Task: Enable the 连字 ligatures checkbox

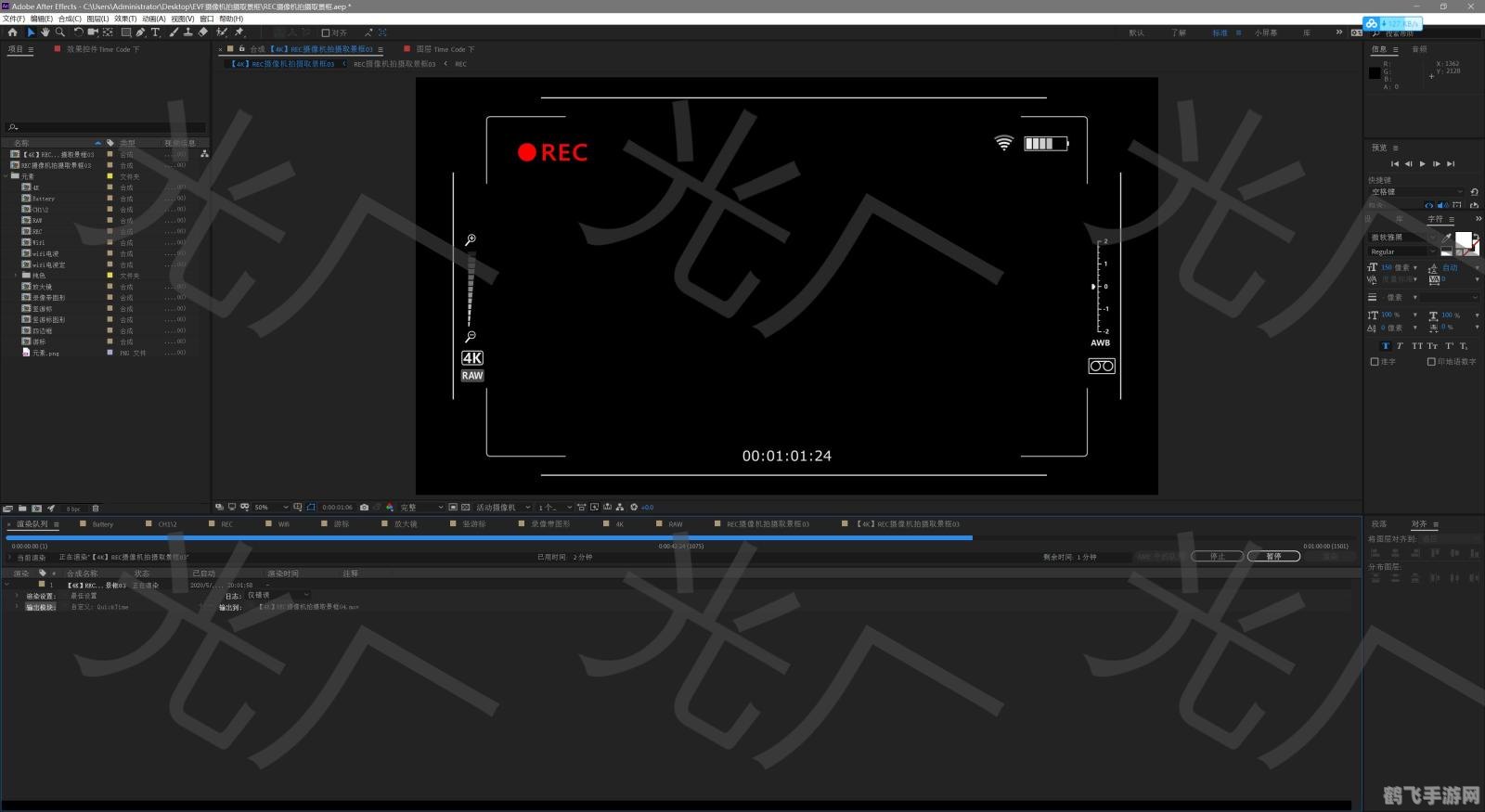Action: click(1375, 362)
